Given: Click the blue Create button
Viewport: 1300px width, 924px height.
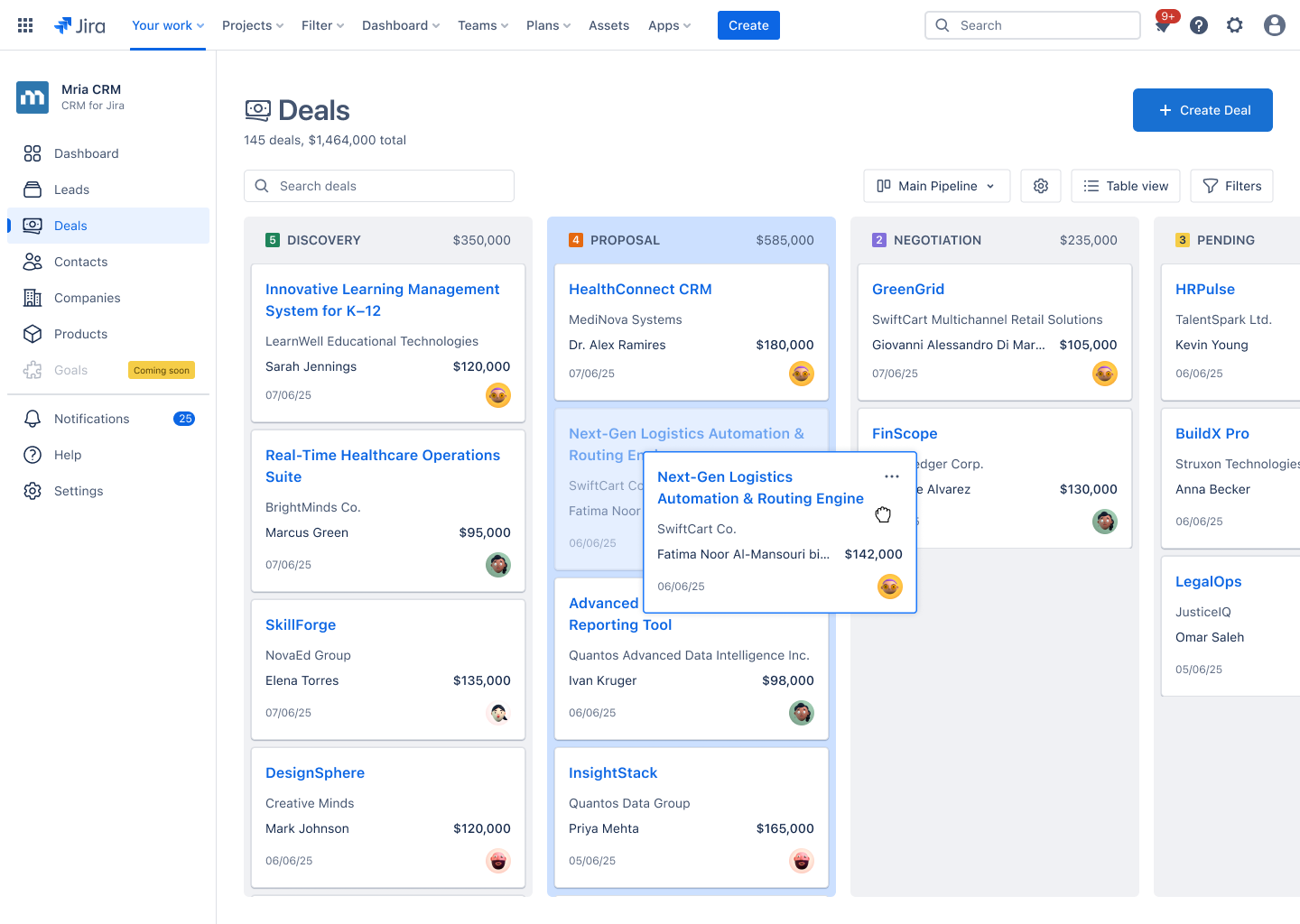Looking at the screenshot, I should [748, 25].
